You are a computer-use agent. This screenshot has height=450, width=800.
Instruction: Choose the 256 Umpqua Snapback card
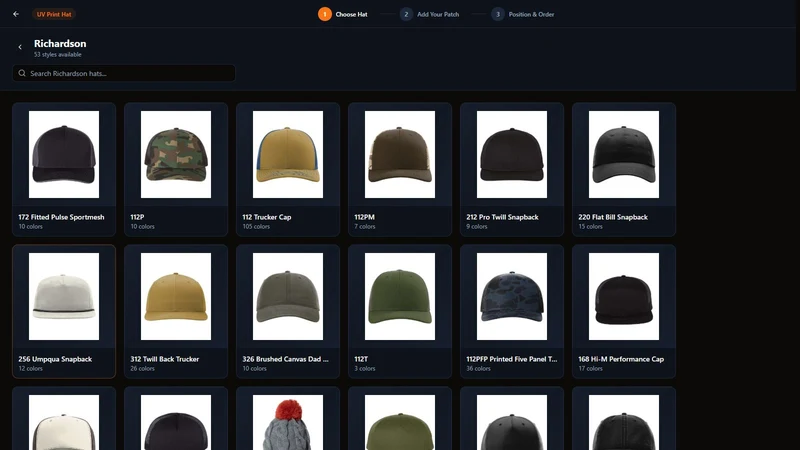(x=64, y=311)
